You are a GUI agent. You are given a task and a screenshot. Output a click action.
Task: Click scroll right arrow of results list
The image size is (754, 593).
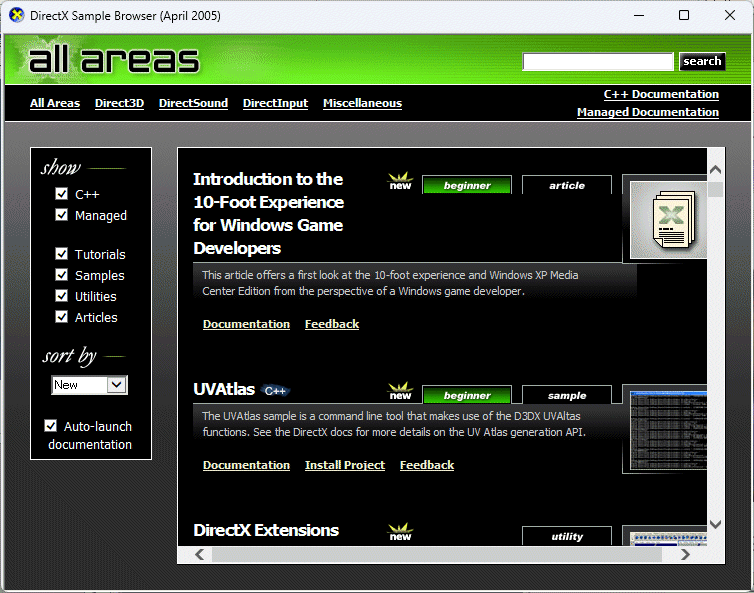click(685, 555)
